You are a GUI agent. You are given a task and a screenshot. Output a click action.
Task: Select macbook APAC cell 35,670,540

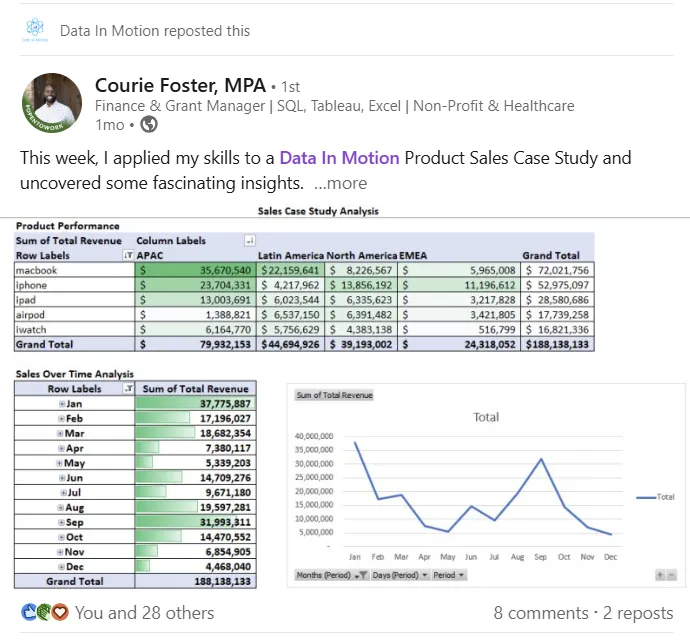point(195,270)
